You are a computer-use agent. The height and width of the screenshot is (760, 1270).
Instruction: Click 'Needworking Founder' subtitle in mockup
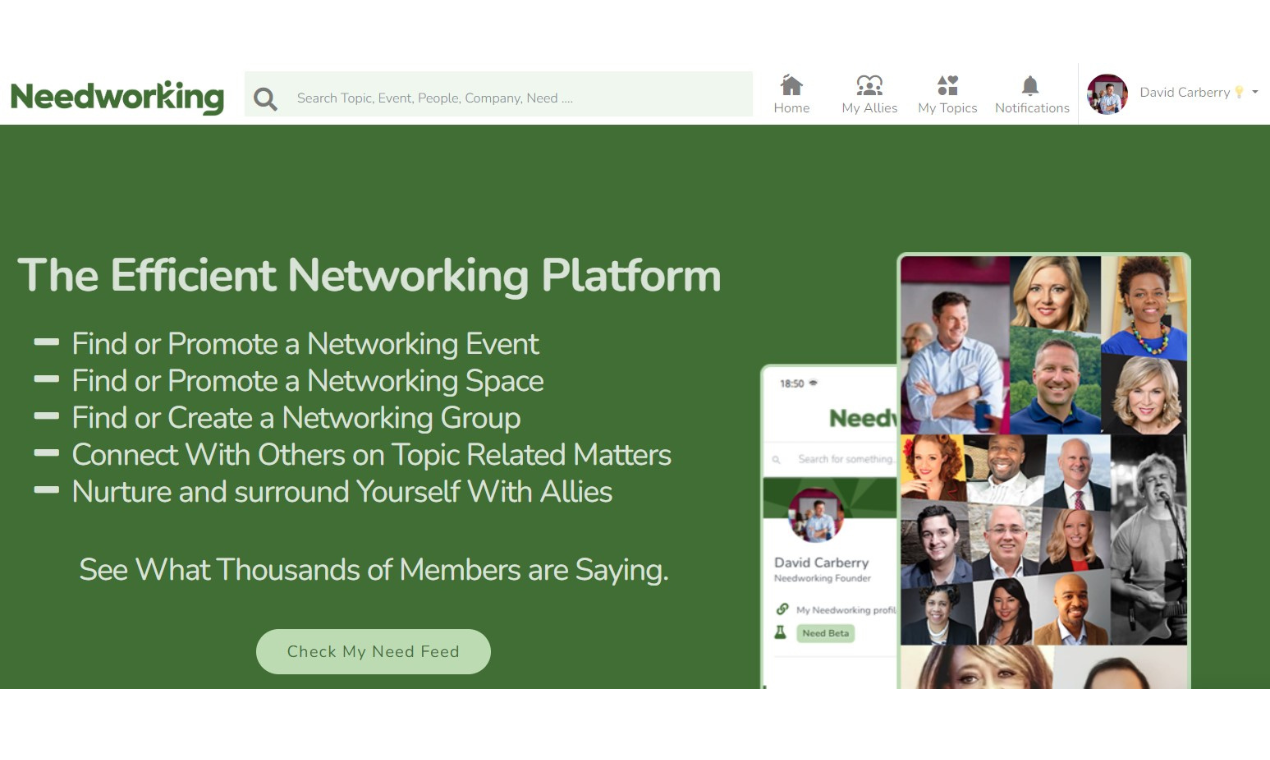tap(822, 579)
